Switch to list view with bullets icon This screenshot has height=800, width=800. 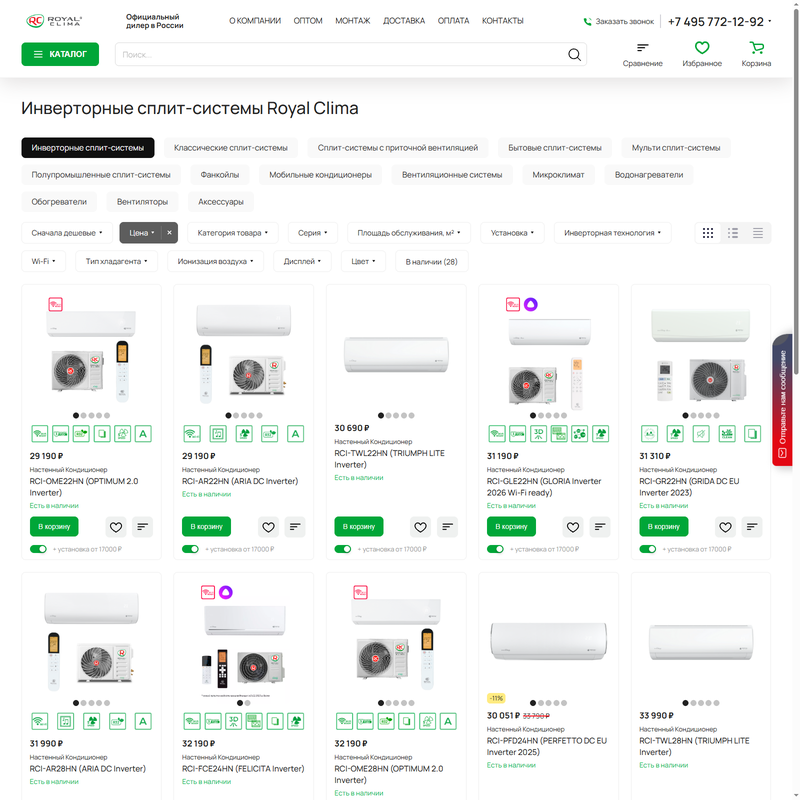pos(733,233)
